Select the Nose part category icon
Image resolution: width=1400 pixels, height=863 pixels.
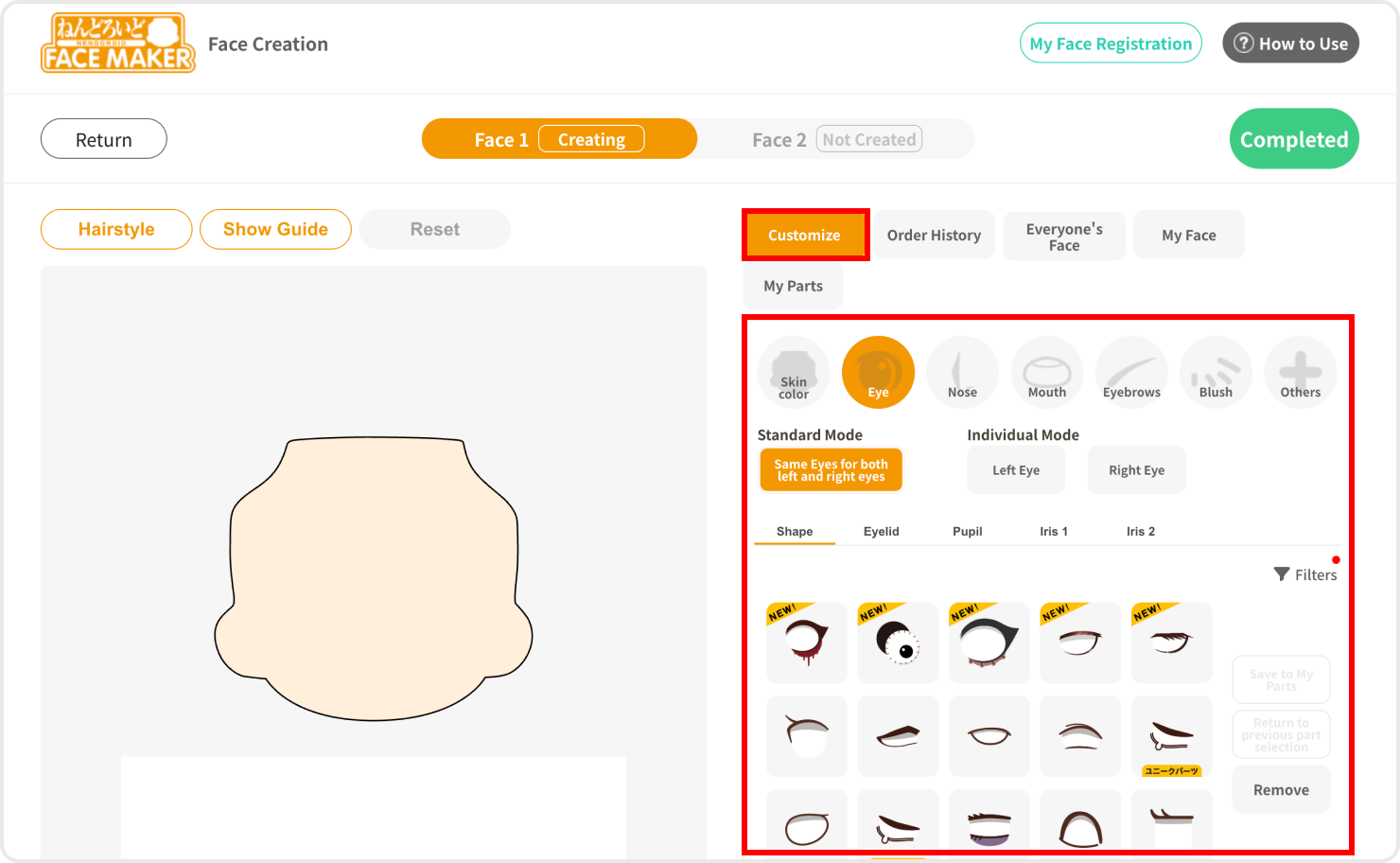(x=962, y=373)
